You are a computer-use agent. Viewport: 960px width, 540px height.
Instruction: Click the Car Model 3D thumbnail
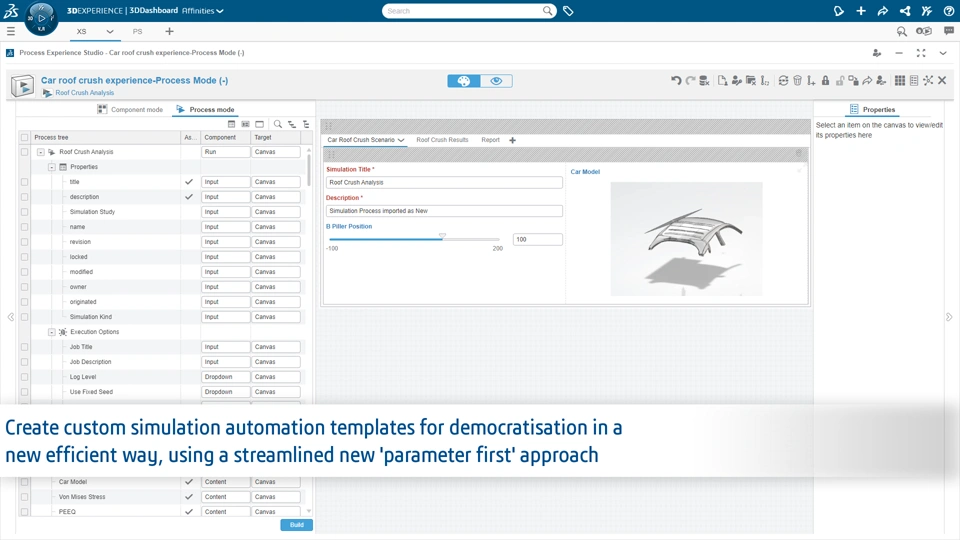point(686,239)
